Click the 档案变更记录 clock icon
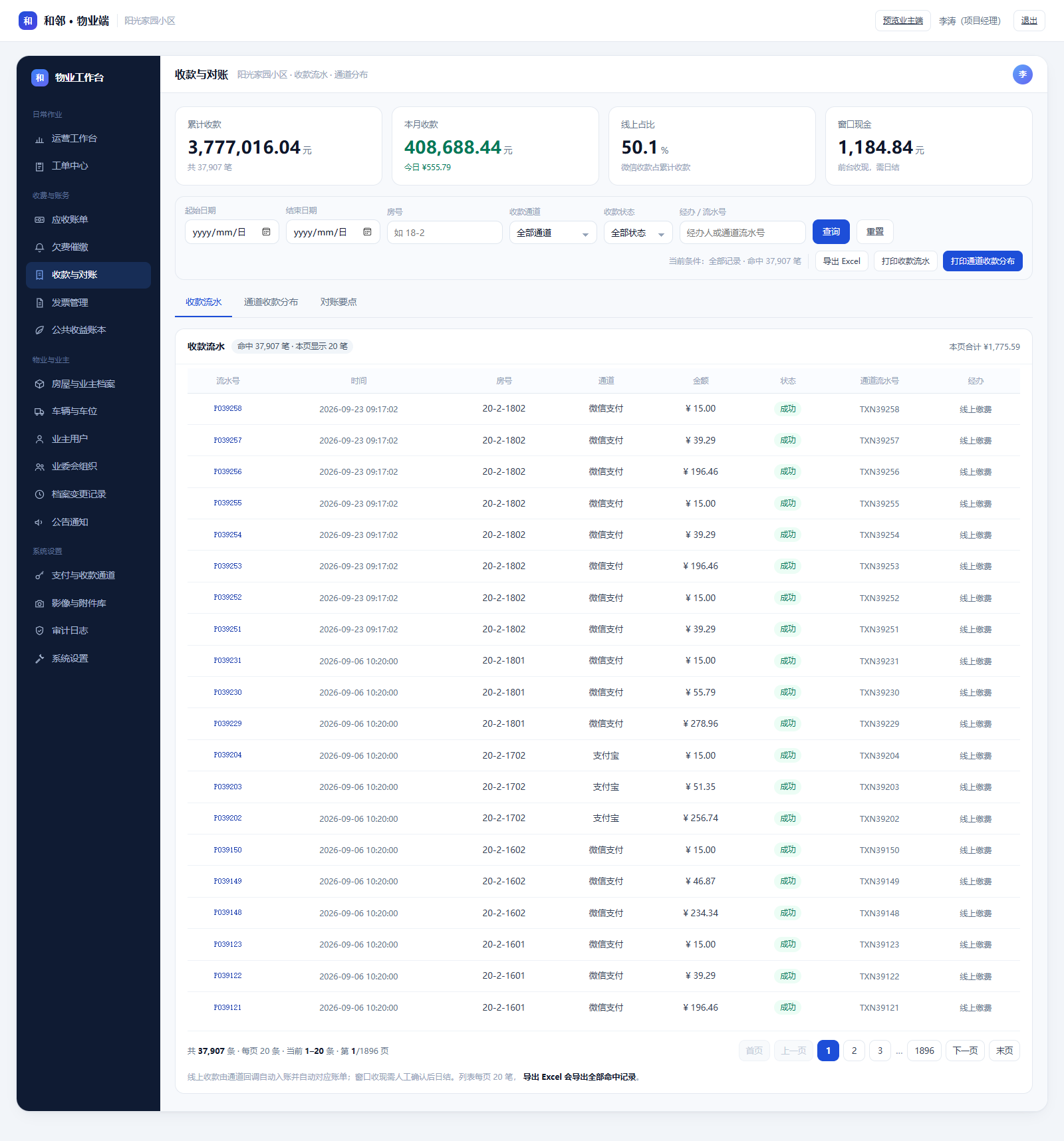The image size is (1064, 1141). 39,495
